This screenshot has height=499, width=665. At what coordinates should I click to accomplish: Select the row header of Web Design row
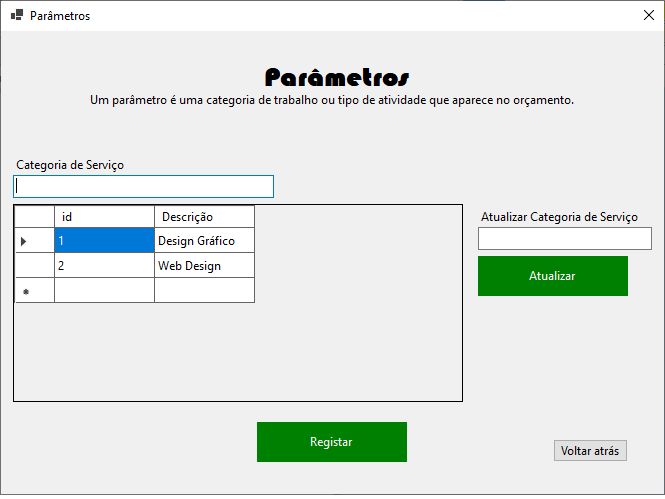coord(34,266)
